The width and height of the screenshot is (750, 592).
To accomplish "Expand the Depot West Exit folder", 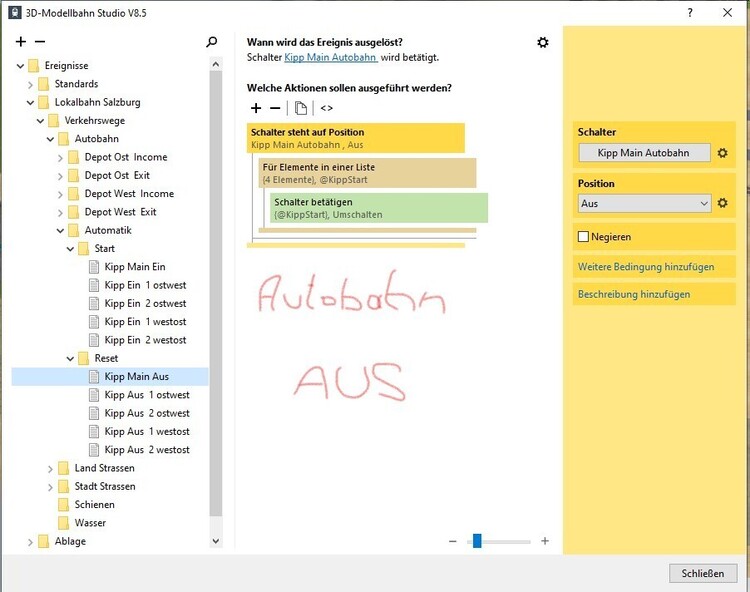I will (x=60, y=212).
